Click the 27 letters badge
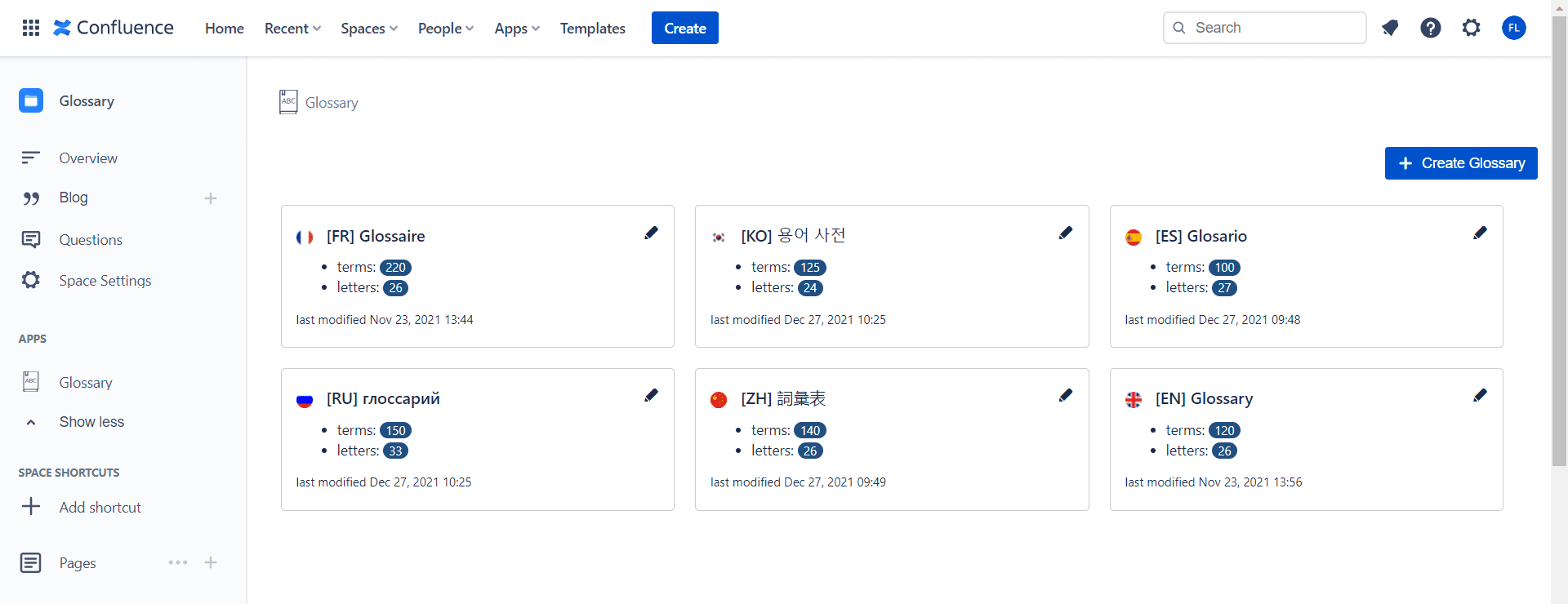The image size is (1568, 604). point(1224,288)
